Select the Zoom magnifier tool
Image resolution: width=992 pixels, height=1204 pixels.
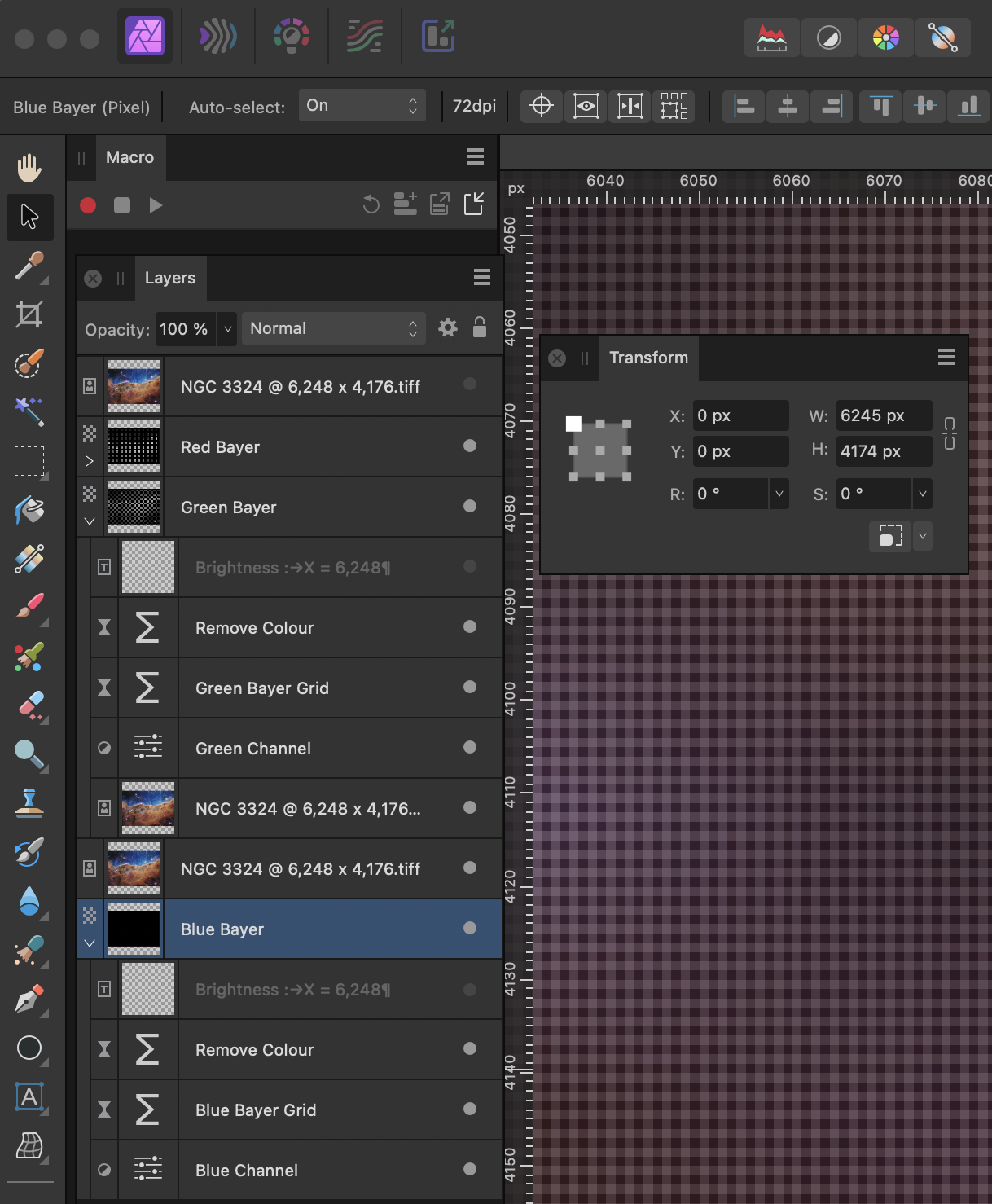(29, 755)
